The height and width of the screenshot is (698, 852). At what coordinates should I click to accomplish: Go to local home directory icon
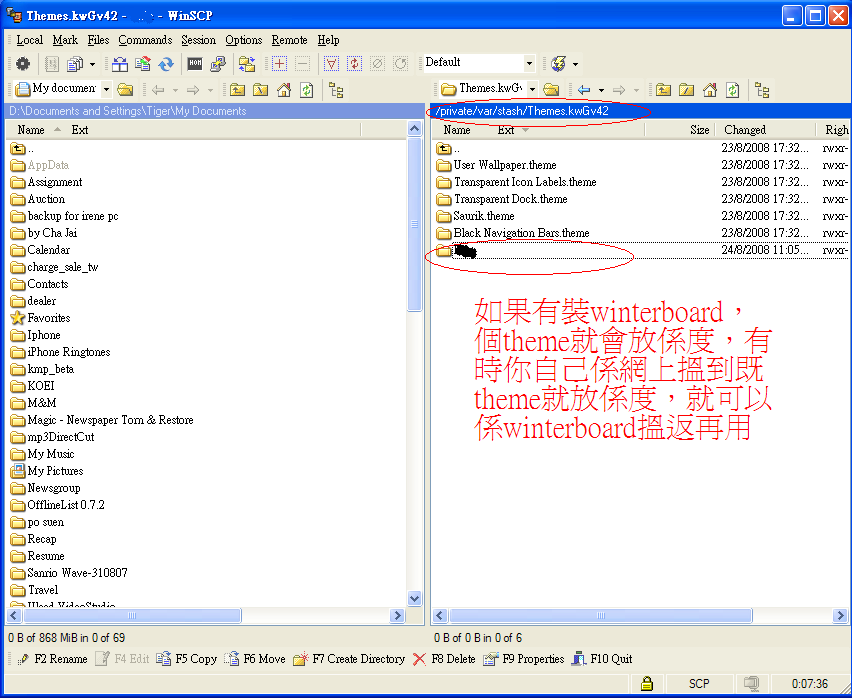coord(284,90)
